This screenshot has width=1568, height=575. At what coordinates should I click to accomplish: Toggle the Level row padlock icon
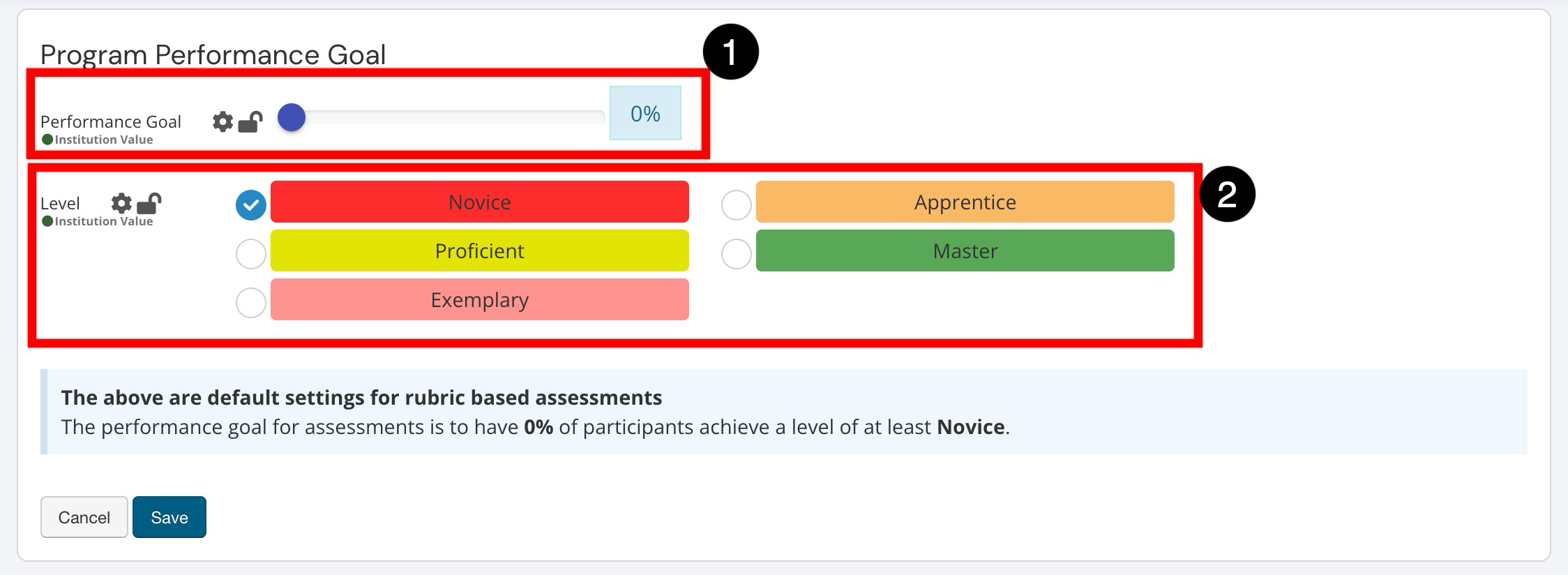pos(149,203)
